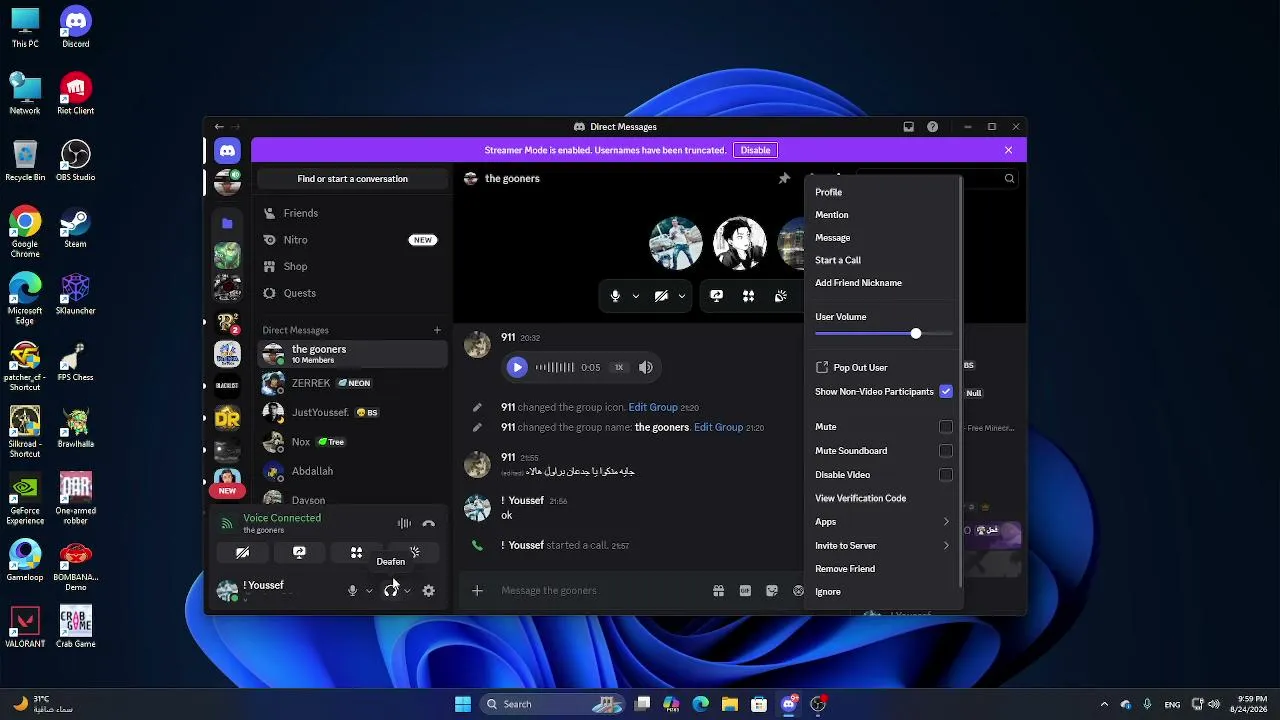Click Find or start a conversation
Image resolution: width=1280 pixels, height=720 pixels.
pyautogui.click(x=352, y=179)
